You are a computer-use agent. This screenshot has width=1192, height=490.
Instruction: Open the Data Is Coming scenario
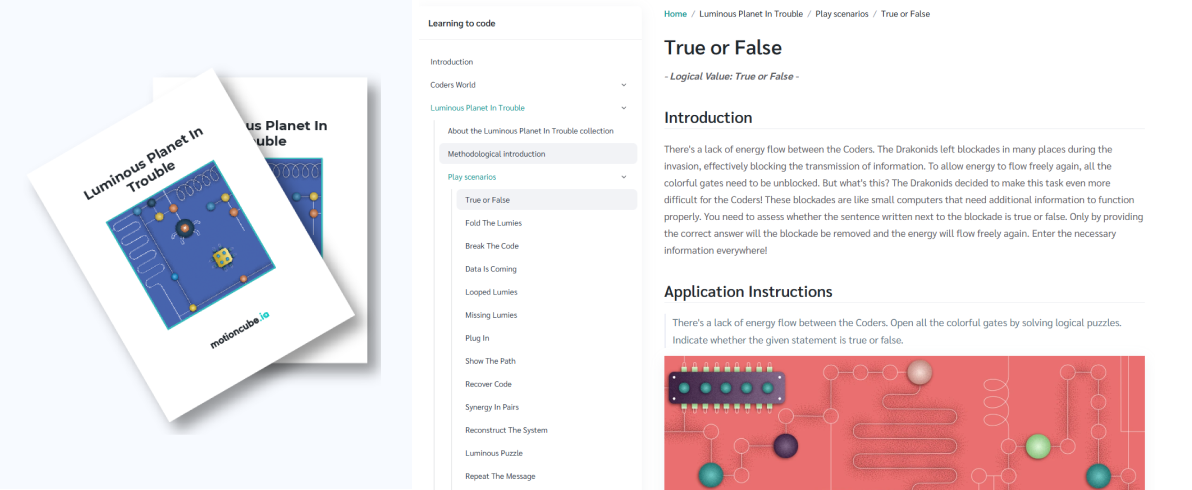[x=490, y=269]
